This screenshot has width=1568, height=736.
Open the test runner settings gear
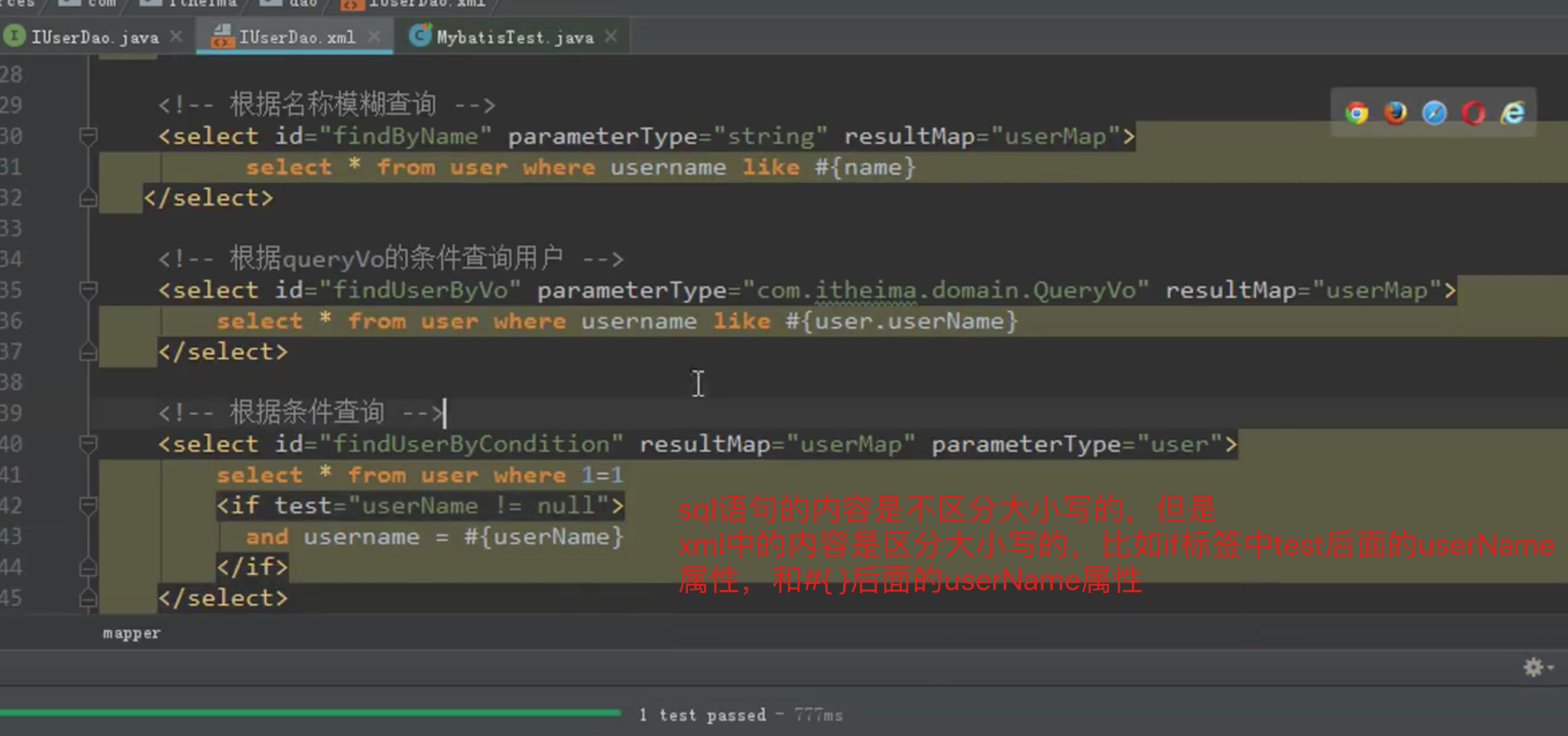click(x=1533, y=667)
